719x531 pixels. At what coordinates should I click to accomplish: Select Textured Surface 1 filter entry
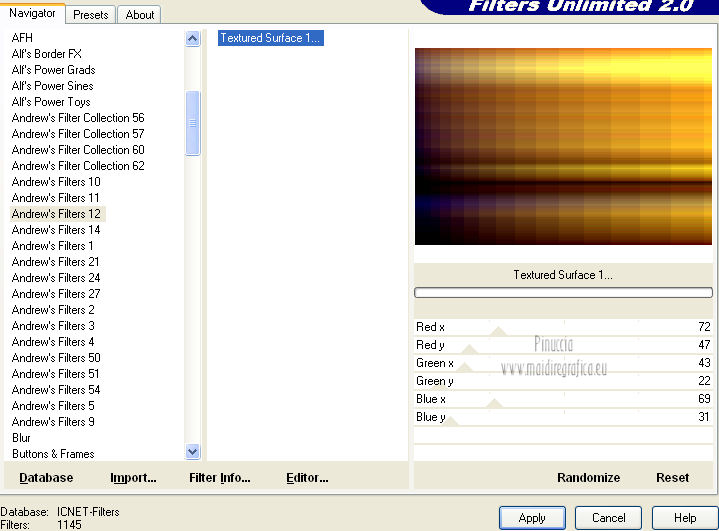tap(271, 38)
